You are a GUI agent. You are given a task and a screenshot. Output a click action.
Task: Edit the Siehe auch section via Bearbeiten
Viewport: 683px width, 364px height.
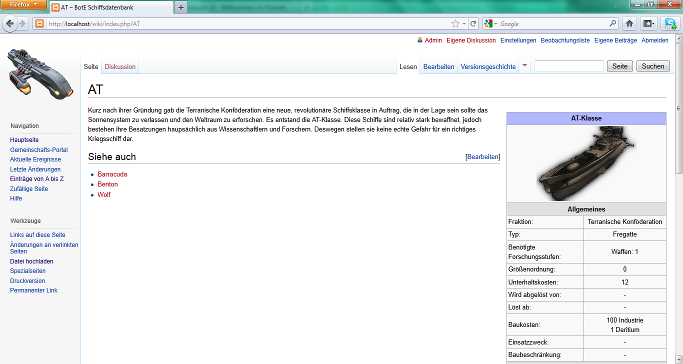(x=483, y=157)
